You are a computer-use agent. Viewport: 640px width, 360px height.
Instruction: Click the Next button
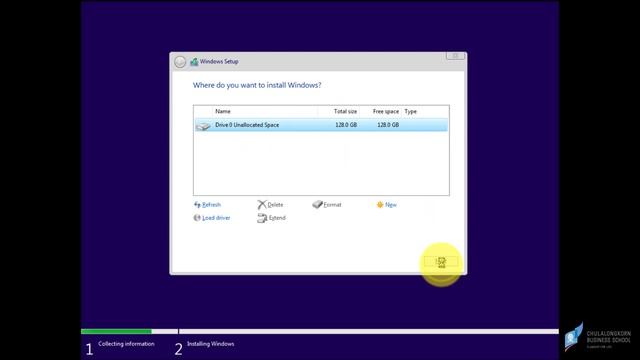(441, 262)
